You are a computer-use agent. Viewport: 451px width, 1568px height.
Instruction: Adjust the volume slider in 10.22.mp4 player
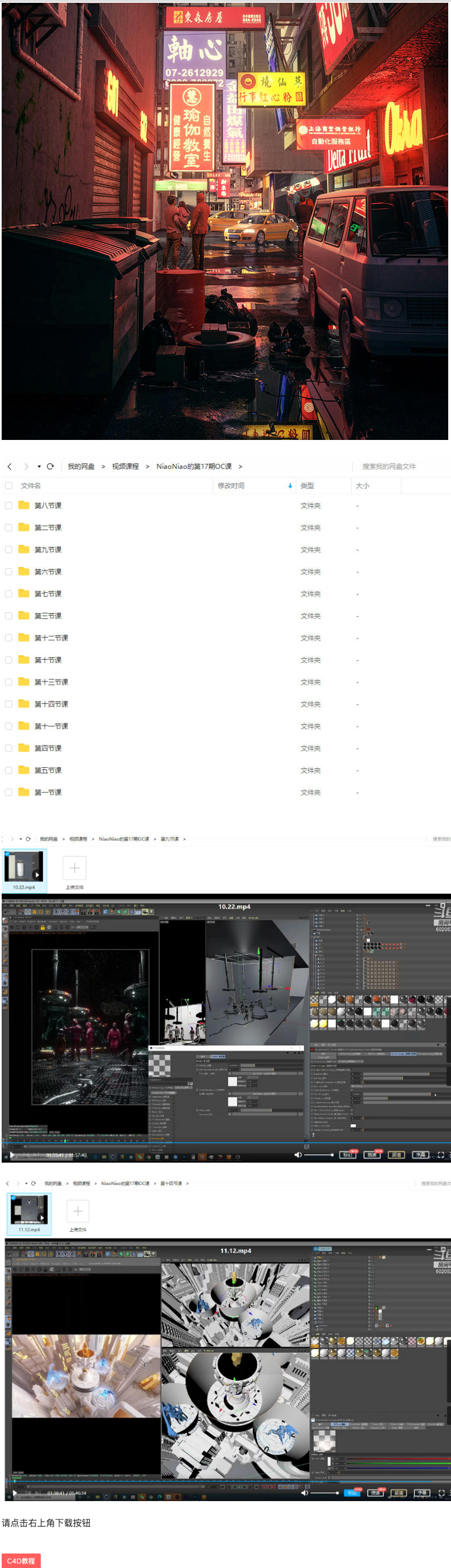pos(319,1155)
